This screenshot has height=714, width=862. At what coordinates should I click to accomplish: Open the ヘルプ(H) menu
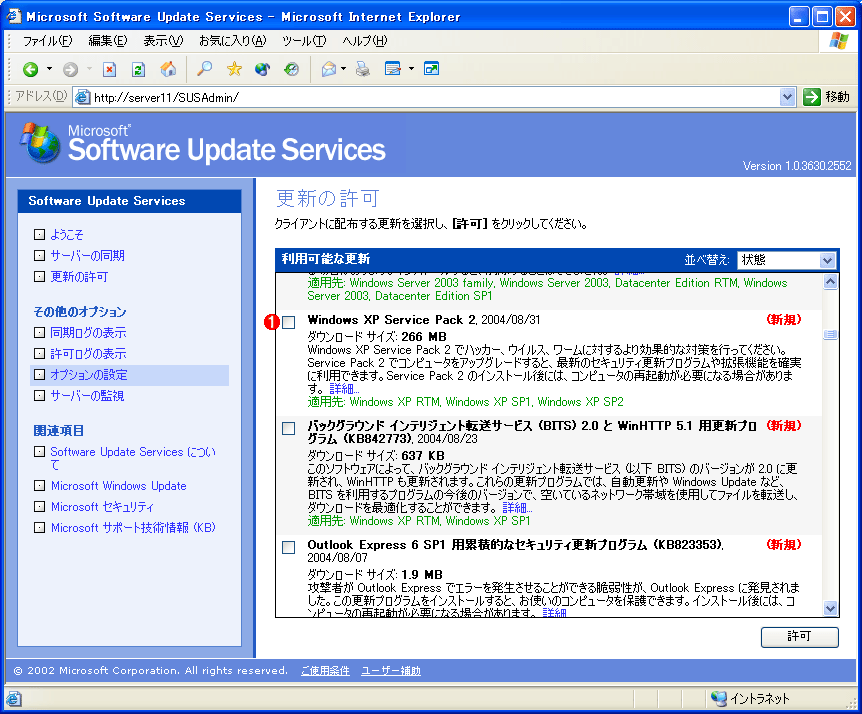365,41
